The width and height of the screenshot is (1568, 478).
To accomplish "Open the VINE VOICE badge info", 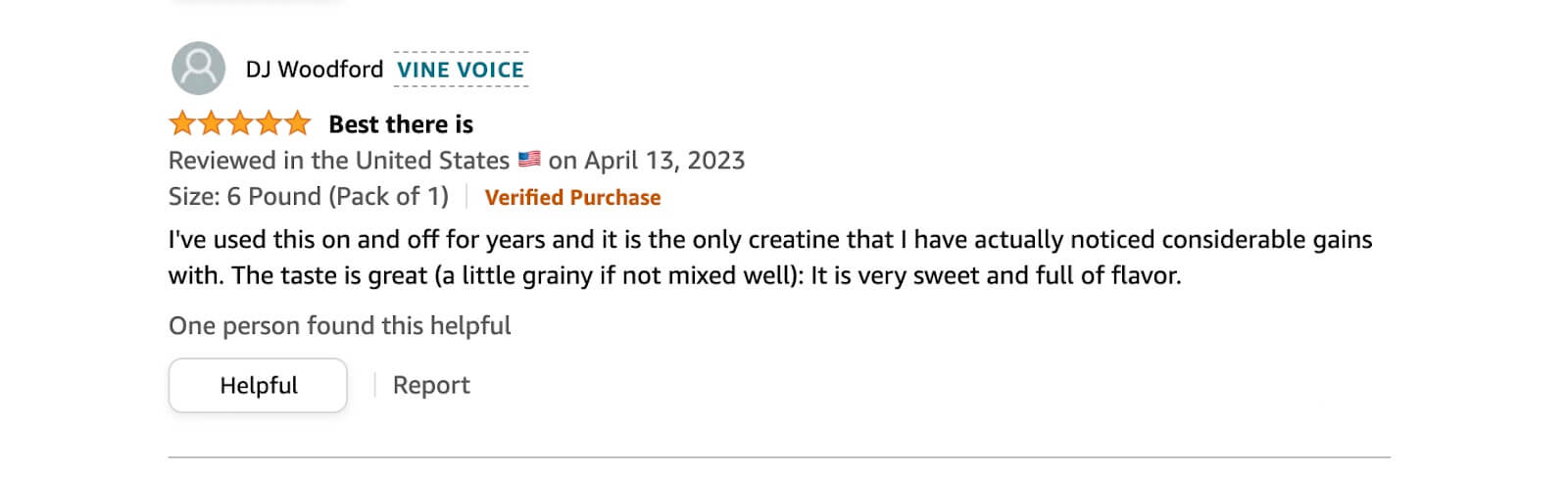I will pyautogui.click(x=461, y=70).
